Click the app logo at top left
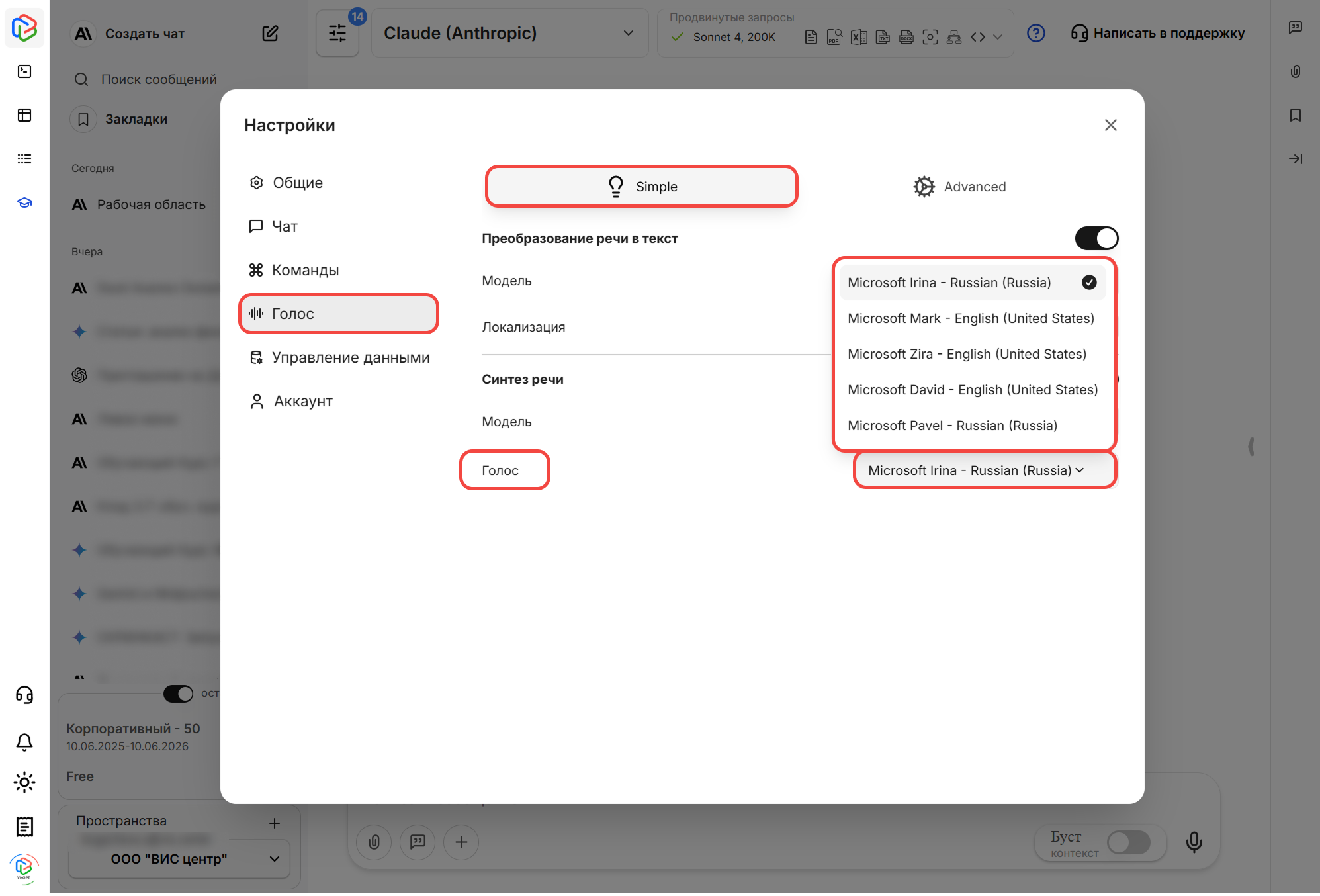This screenshot has height=896, width=1320. [x=24, y=28]
